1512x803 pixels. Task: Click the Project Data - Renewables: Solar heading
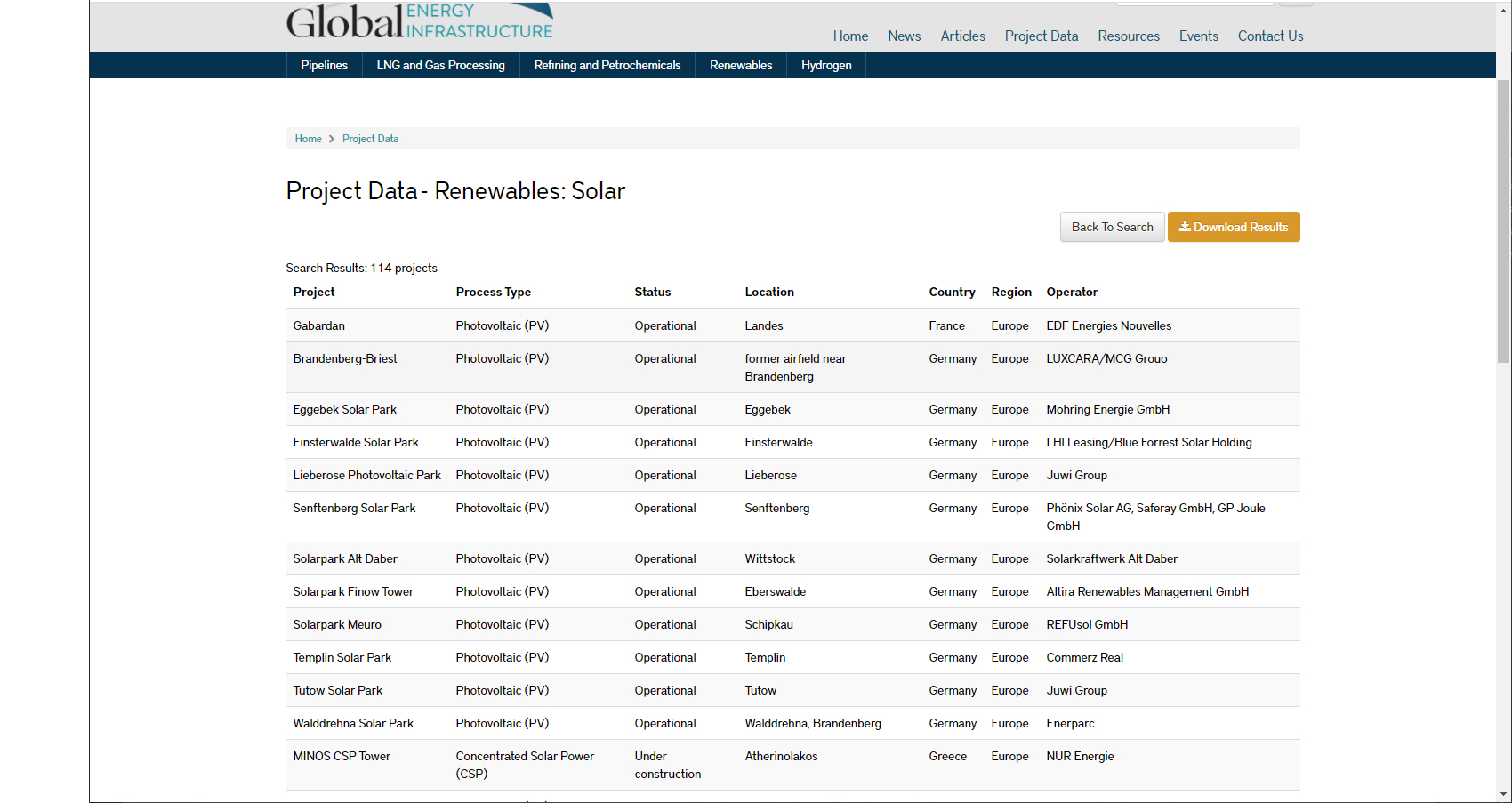pos(455,191)
